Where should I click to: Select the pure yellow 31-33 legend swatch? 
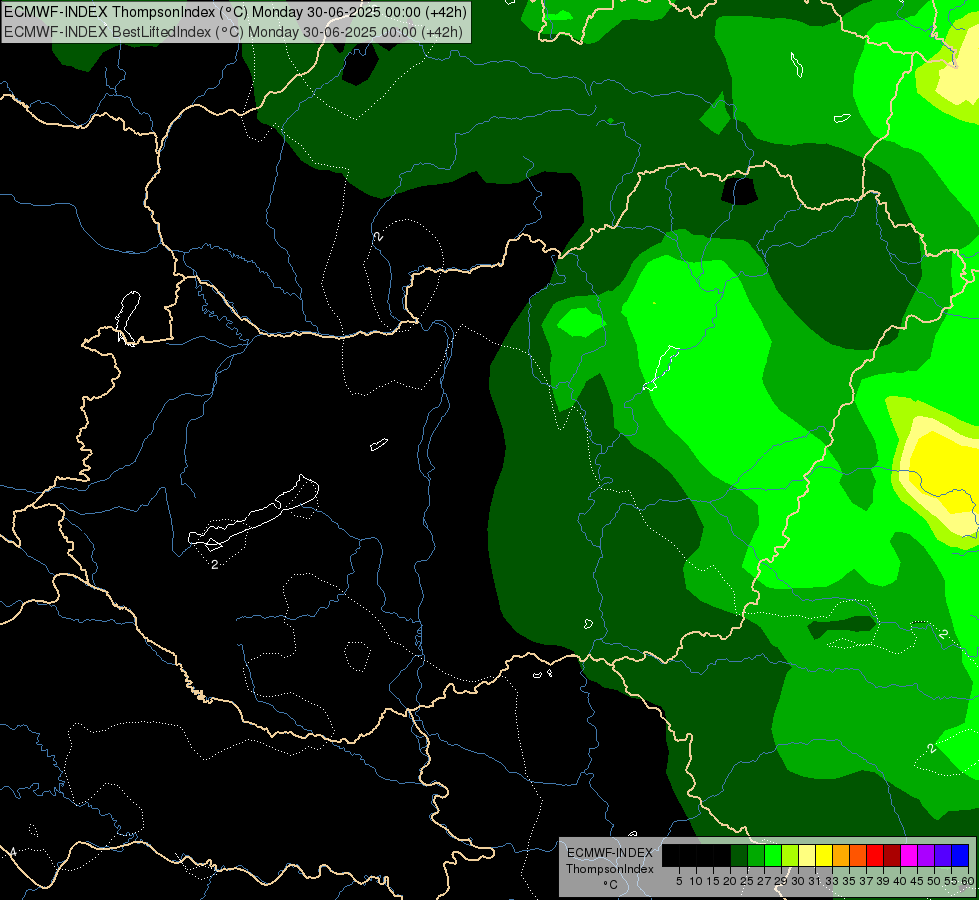(824, 855)
